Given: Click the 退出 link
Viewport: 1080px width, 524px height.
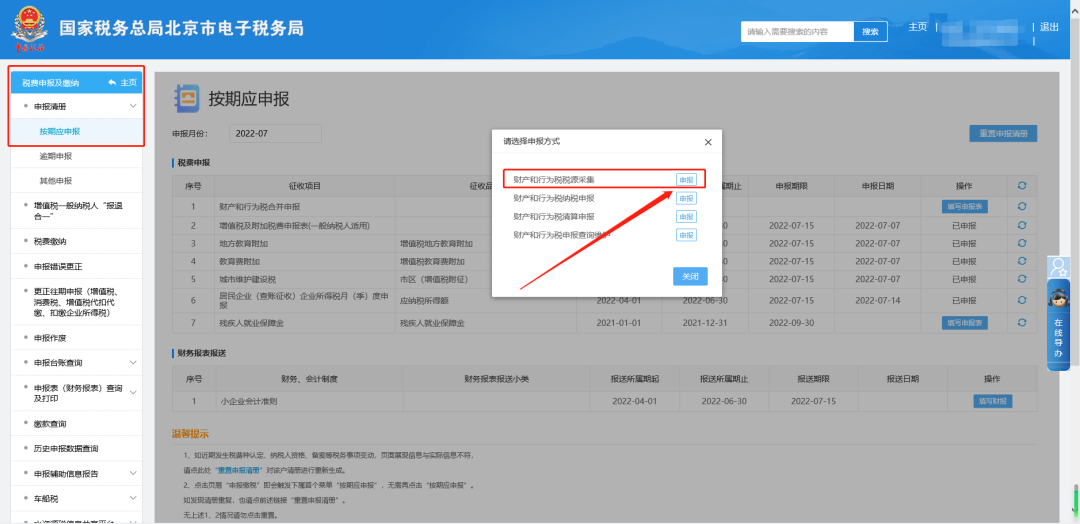Looking at the screenshot, I should [x=1049, y=27].
